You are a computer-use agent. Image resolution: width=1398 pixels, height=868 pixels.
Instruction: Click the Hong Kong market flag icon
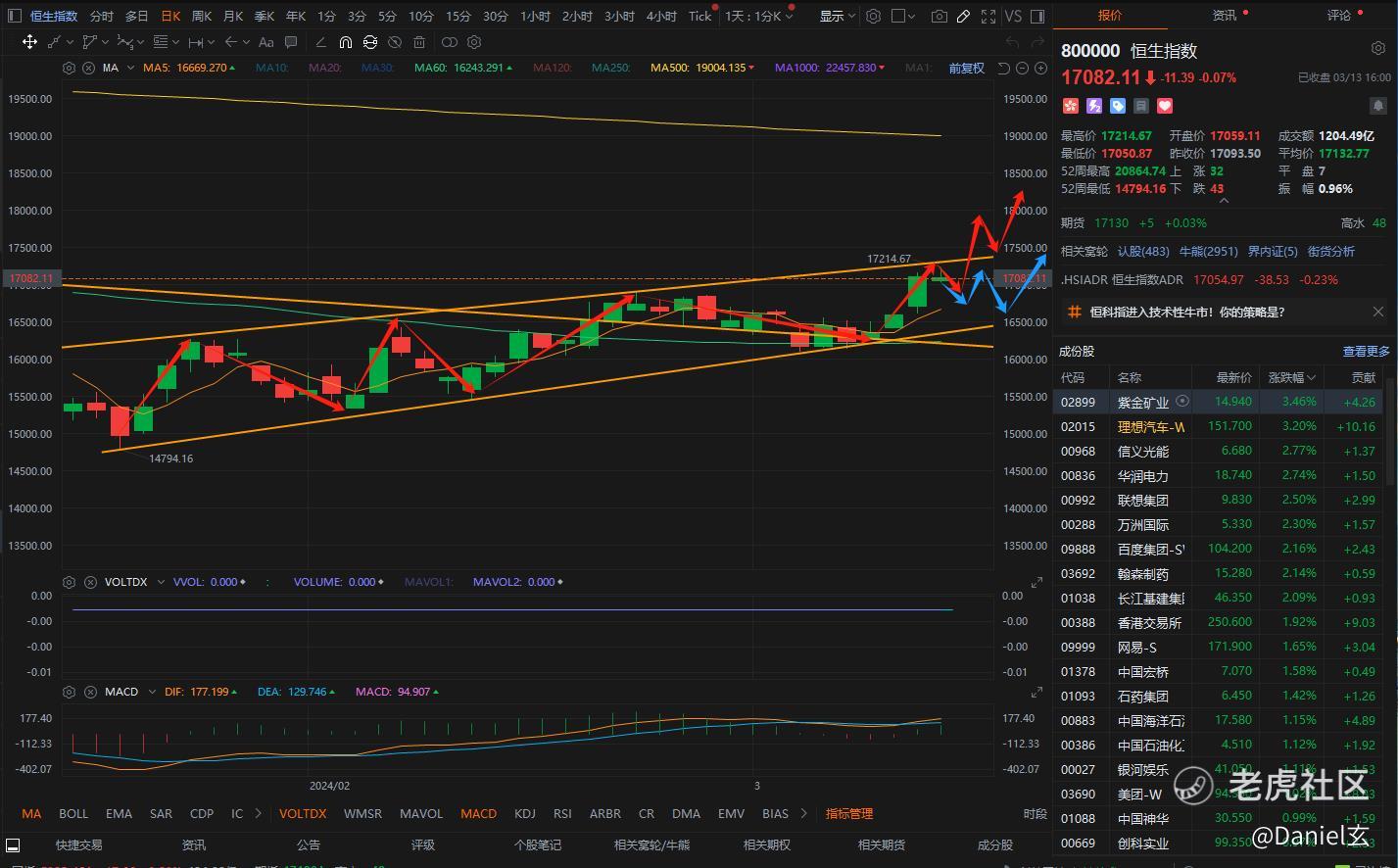tap(1070, 106)
